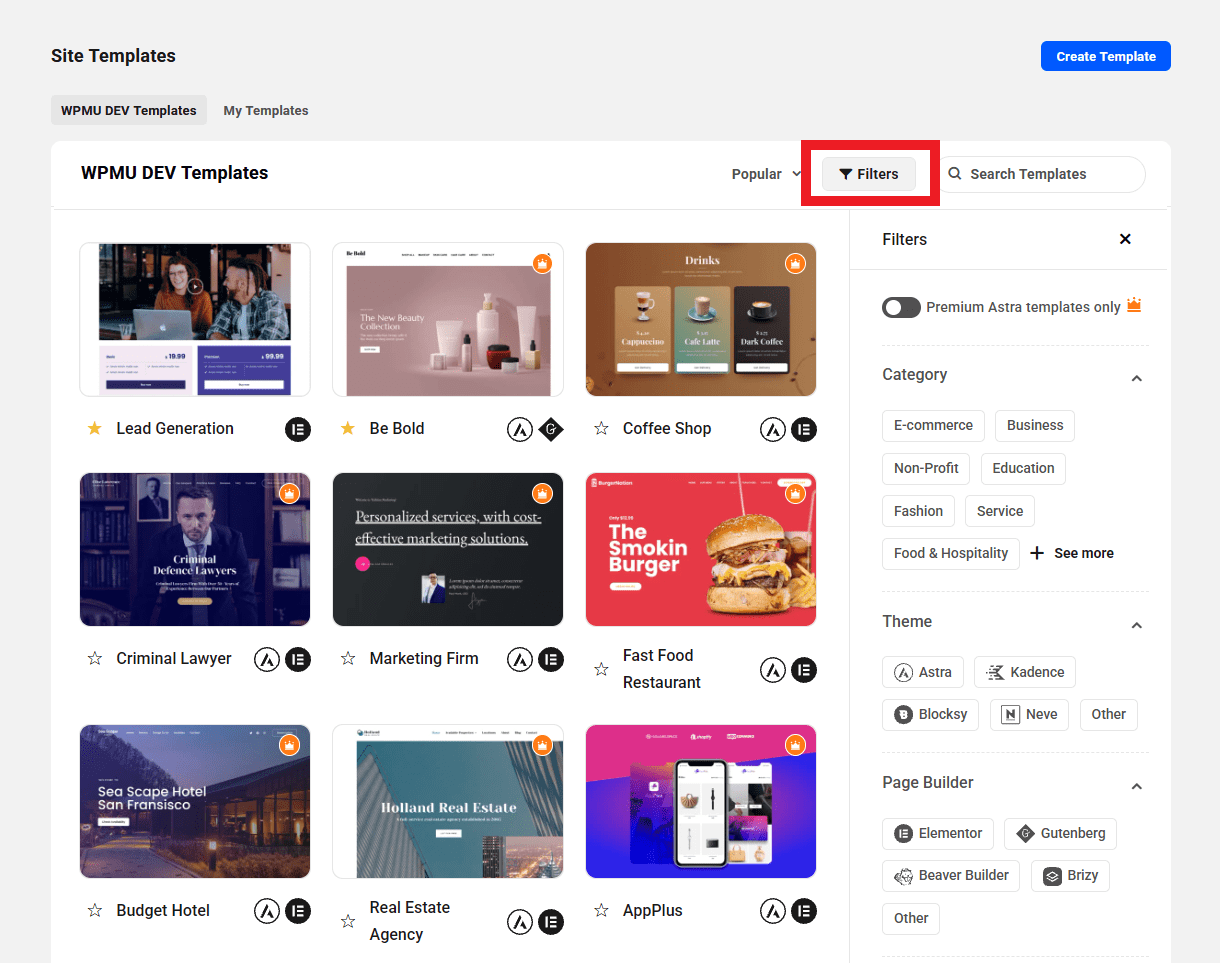
Task: Favorite the Coffee Shop template star
Action: point(601,428)
